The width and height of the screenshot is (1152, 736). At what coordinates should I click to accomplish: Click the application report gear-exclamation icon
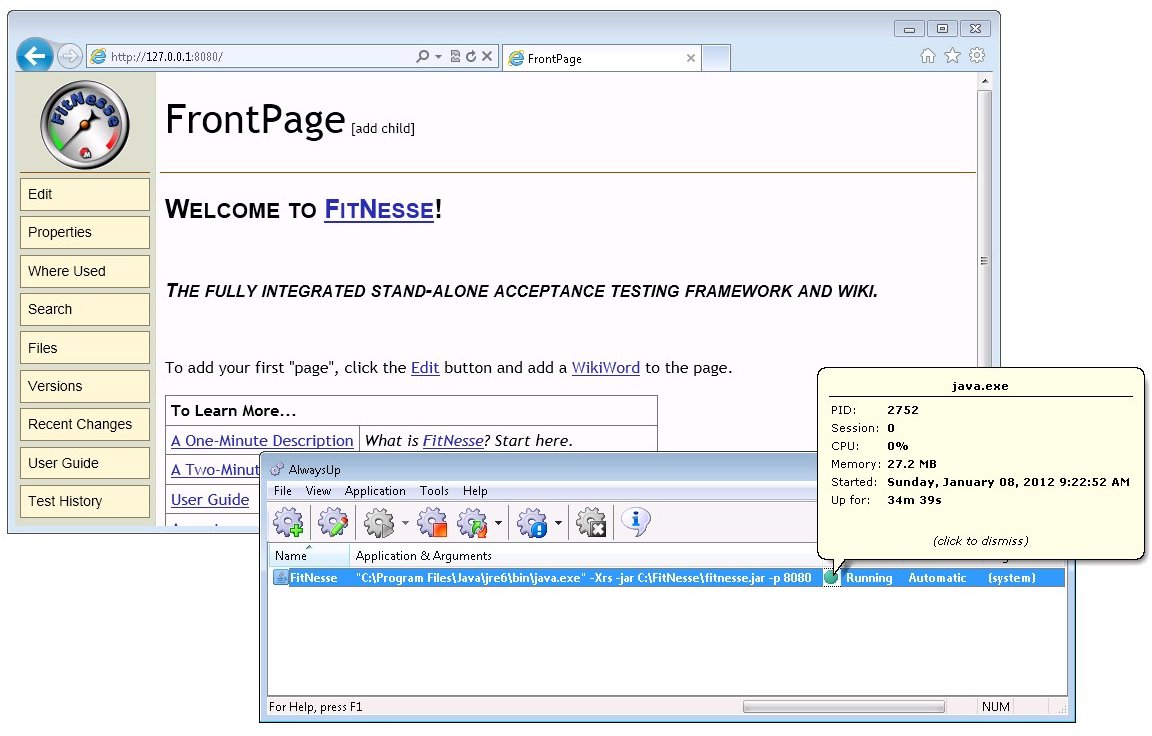tap(532, 522)
